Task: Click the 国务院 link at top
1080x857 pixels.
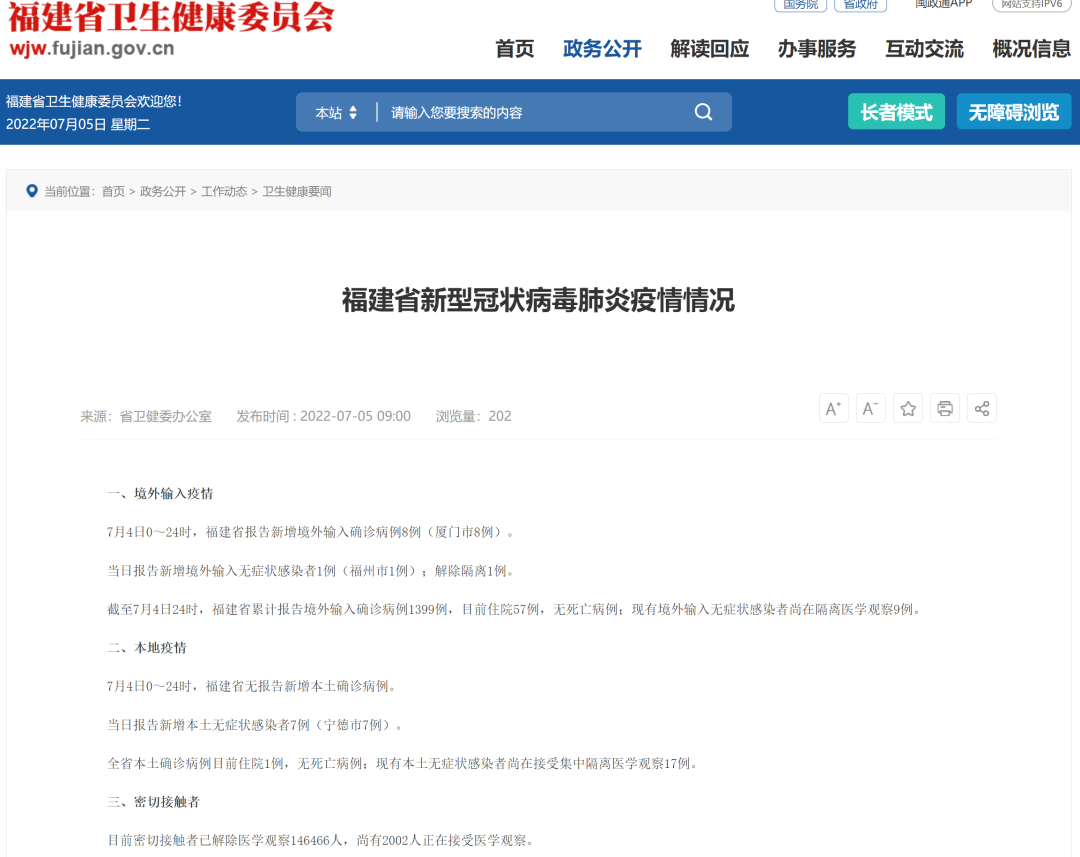Action: tap(800, 5)
